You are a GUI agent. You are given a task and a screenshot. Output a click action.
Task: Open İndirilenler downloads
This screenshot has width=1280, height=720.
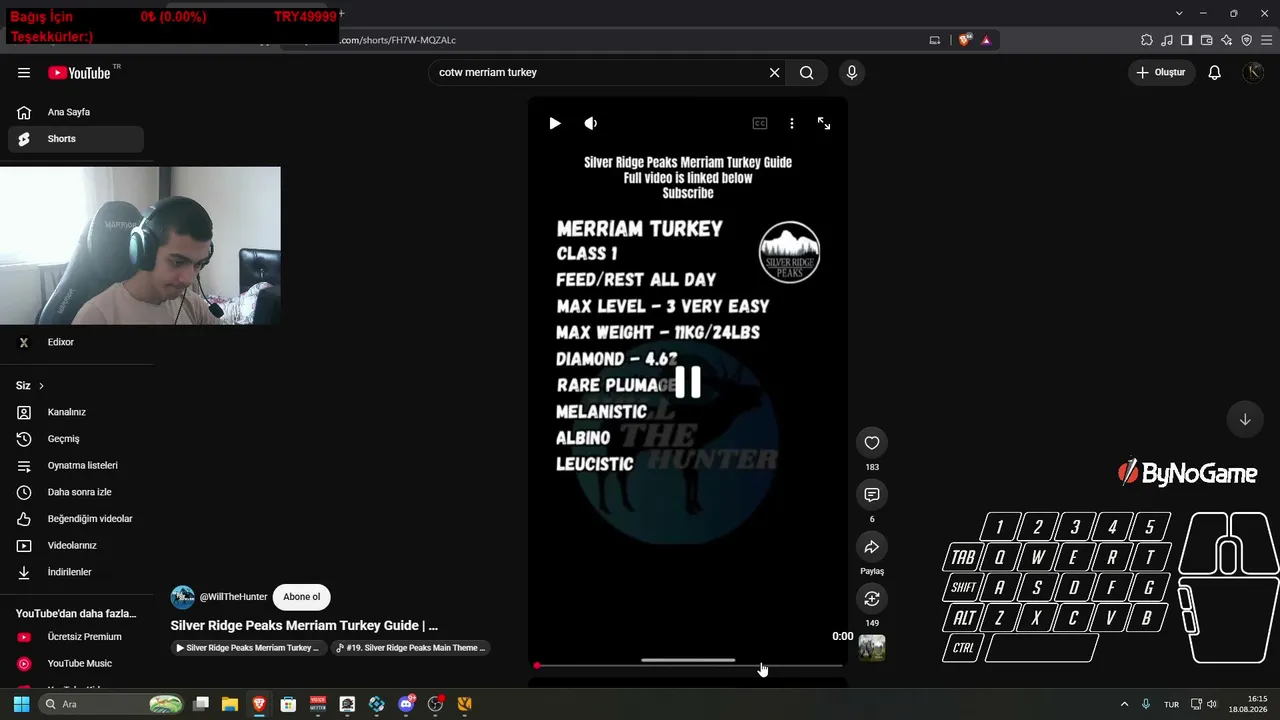click(x=76, y=572)
